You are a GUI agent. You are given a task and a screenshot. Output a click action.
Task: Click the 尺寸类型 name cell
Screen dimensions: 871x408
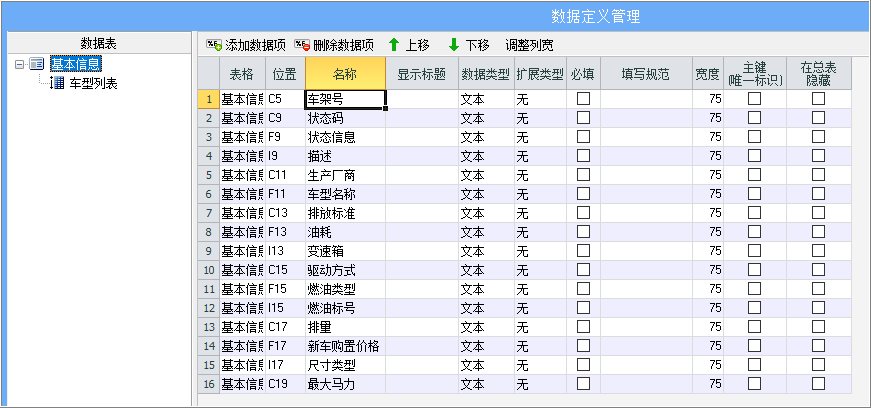coord(346,365)
